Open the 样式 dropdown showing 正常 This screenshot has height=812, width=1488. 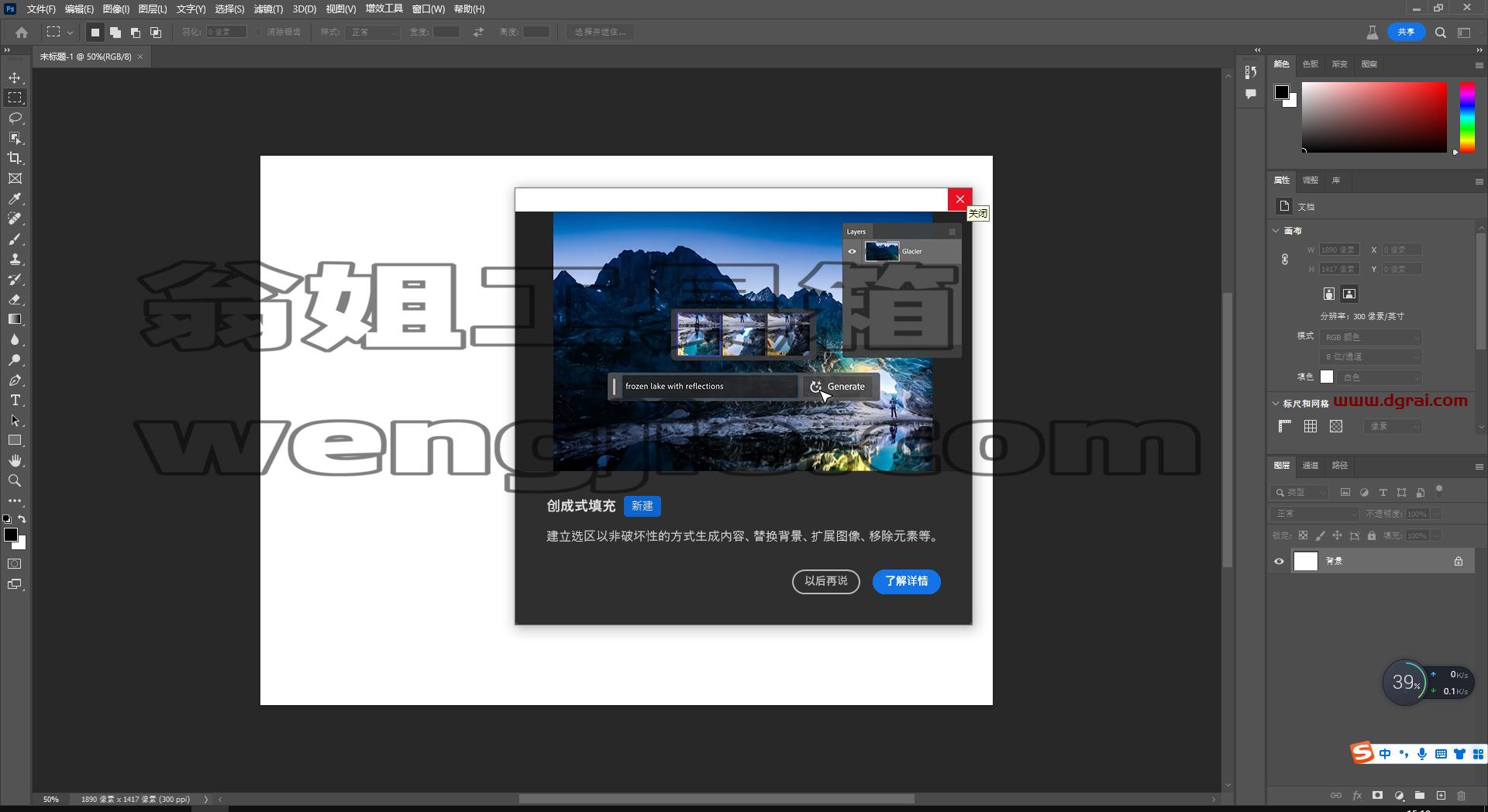[x=373, y=32]
